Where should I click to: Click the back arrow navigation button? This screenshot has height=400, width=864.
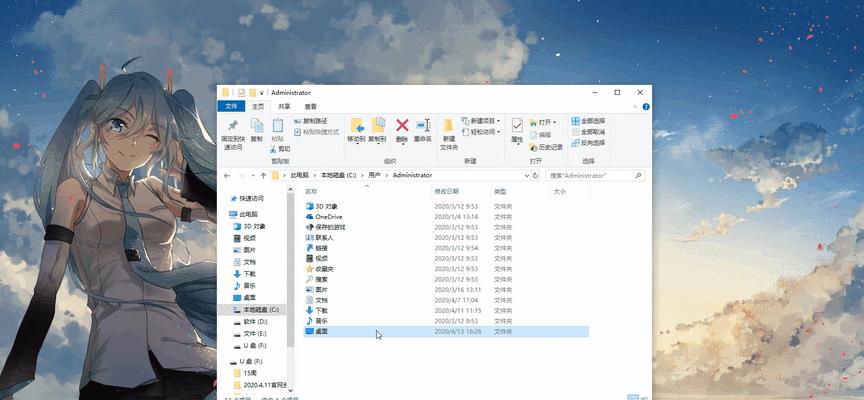(227, 175)
